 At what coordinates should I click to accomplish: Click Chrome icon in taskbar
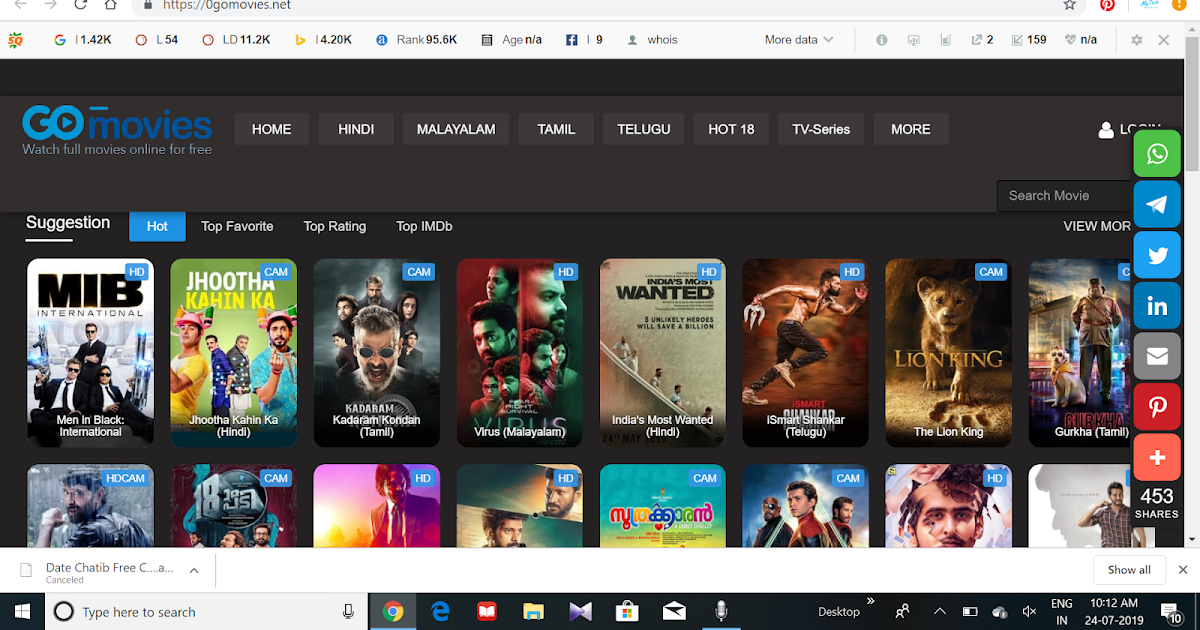click(x=393, y=611)
